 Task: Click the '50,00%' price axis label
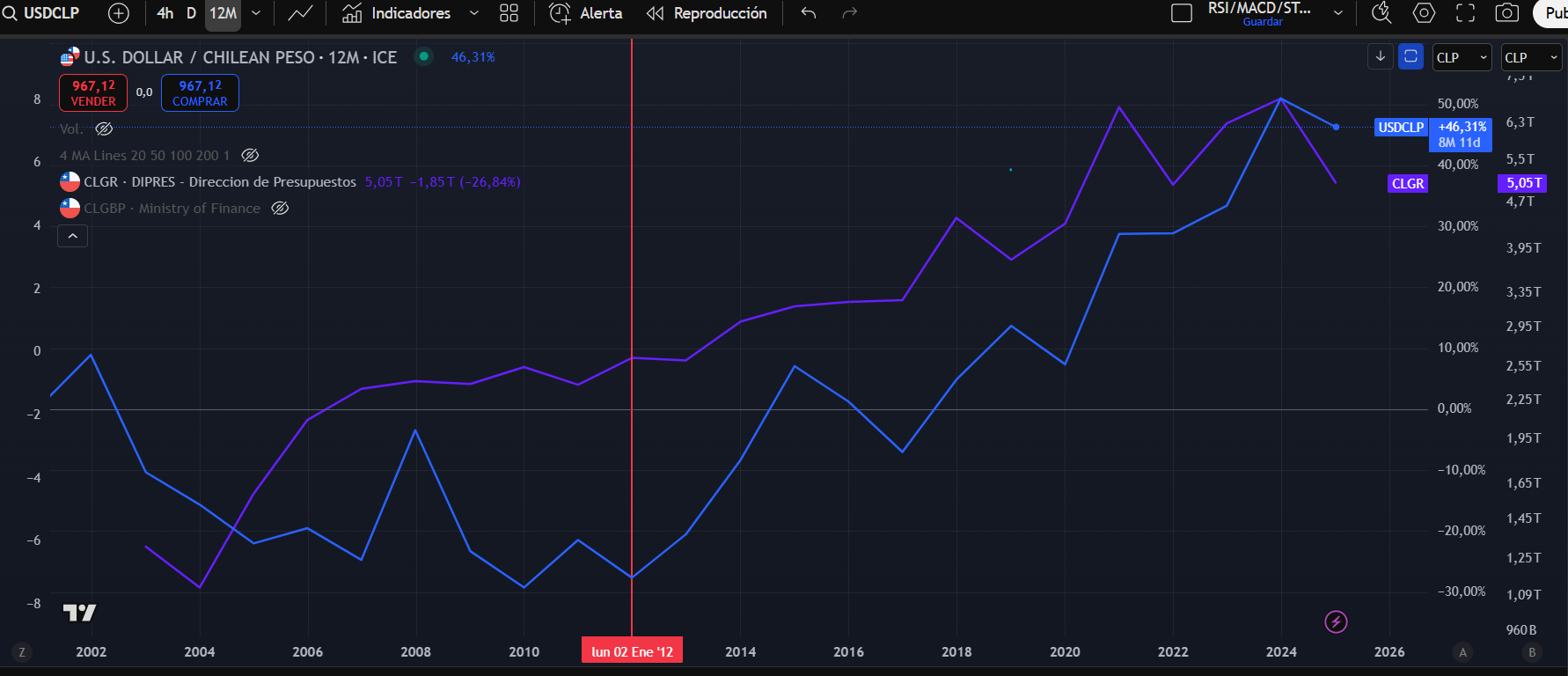point(1458,104)
